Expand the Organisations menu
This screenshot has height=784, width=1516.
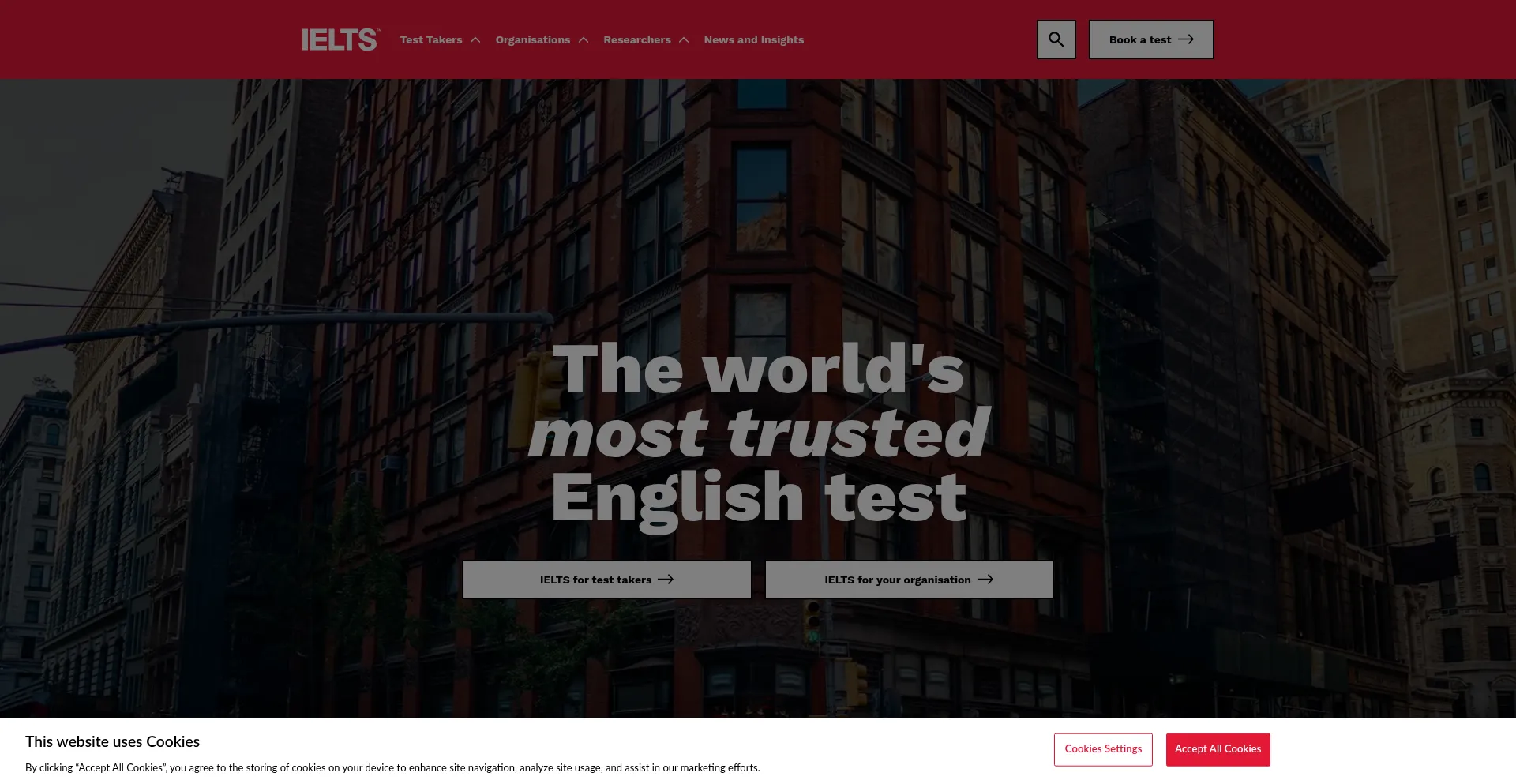(584, 39)
